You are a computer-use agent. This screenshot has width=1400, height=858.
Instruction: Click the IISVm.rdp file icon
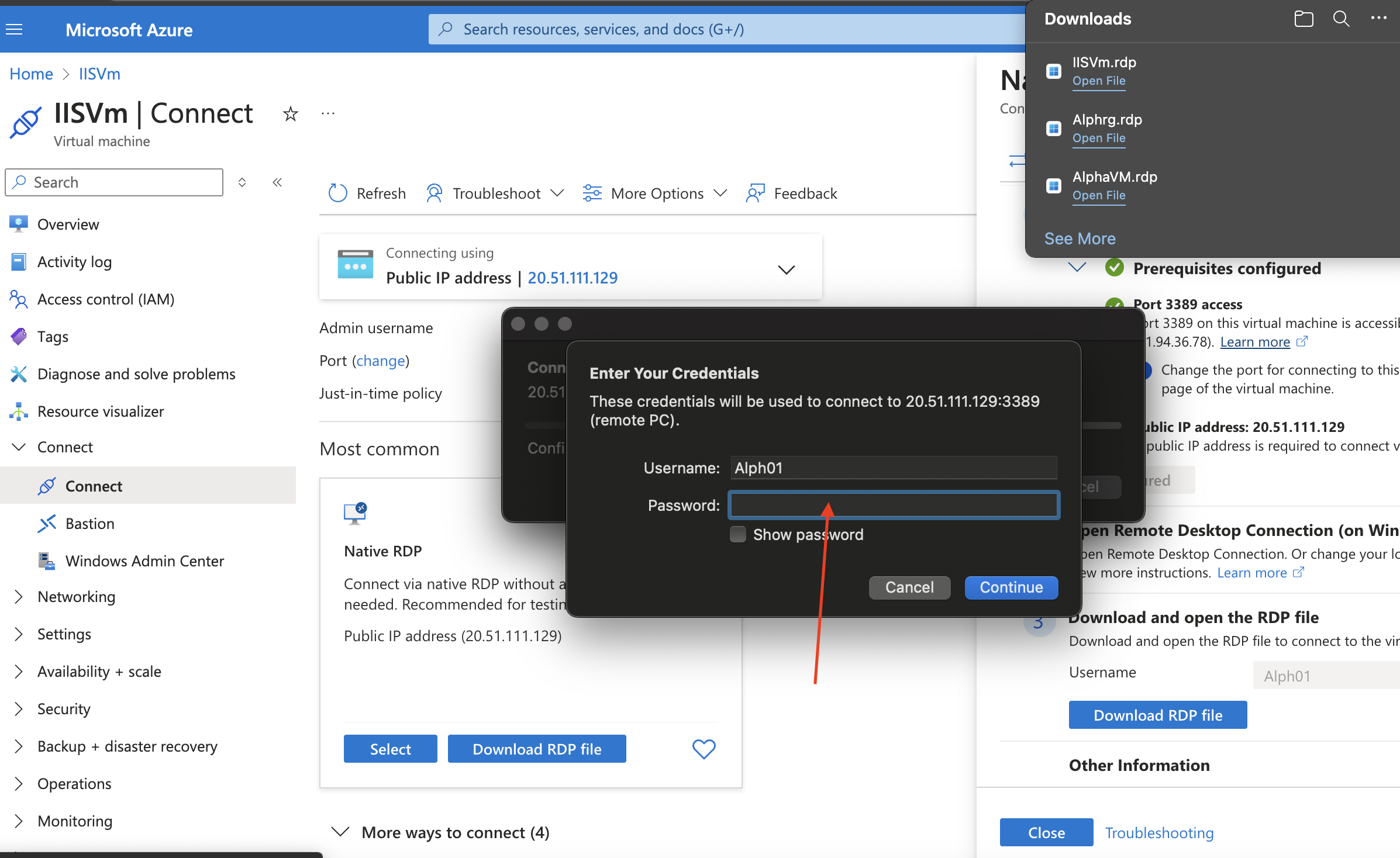point(1053,71)
